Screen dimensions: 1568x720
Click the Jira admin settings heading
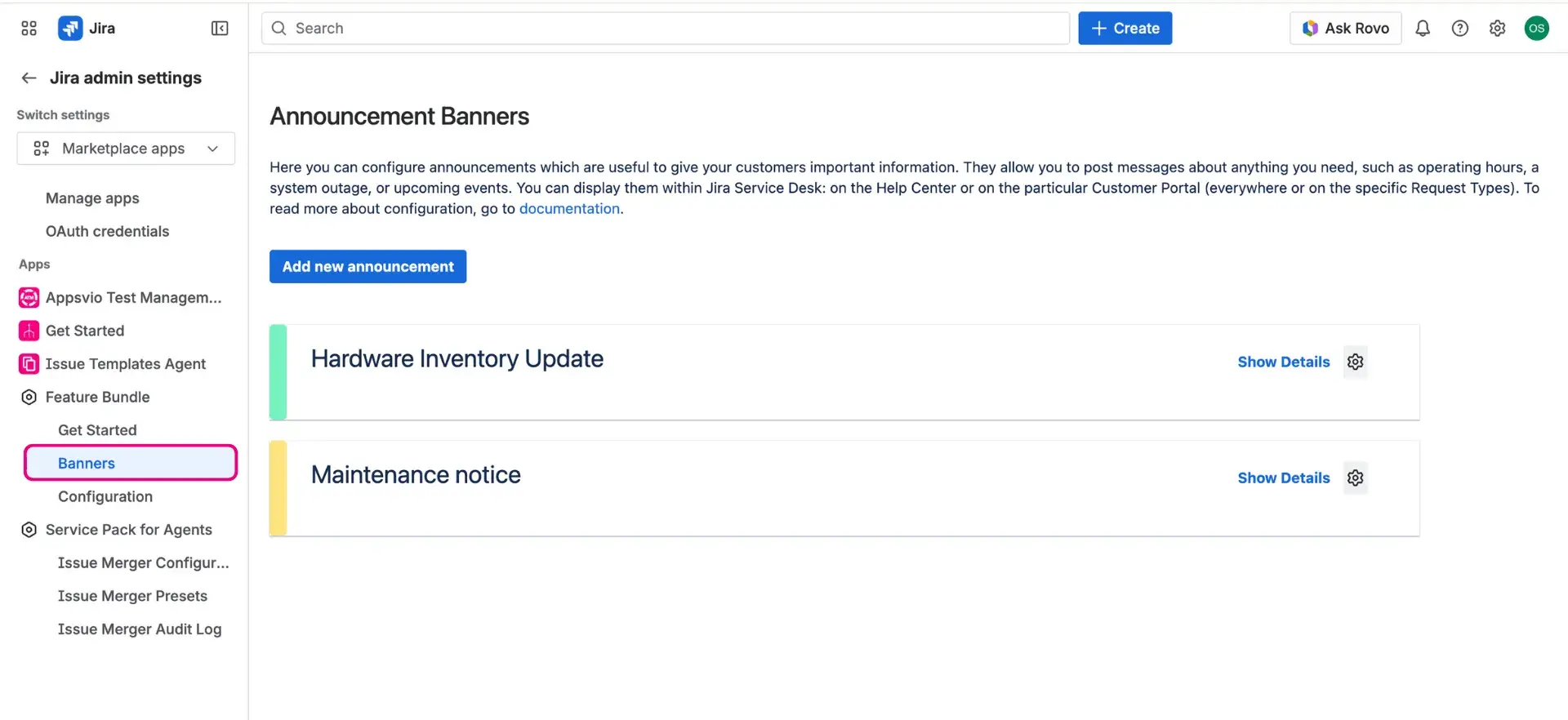pyautogui.click(x=126, y=78)
